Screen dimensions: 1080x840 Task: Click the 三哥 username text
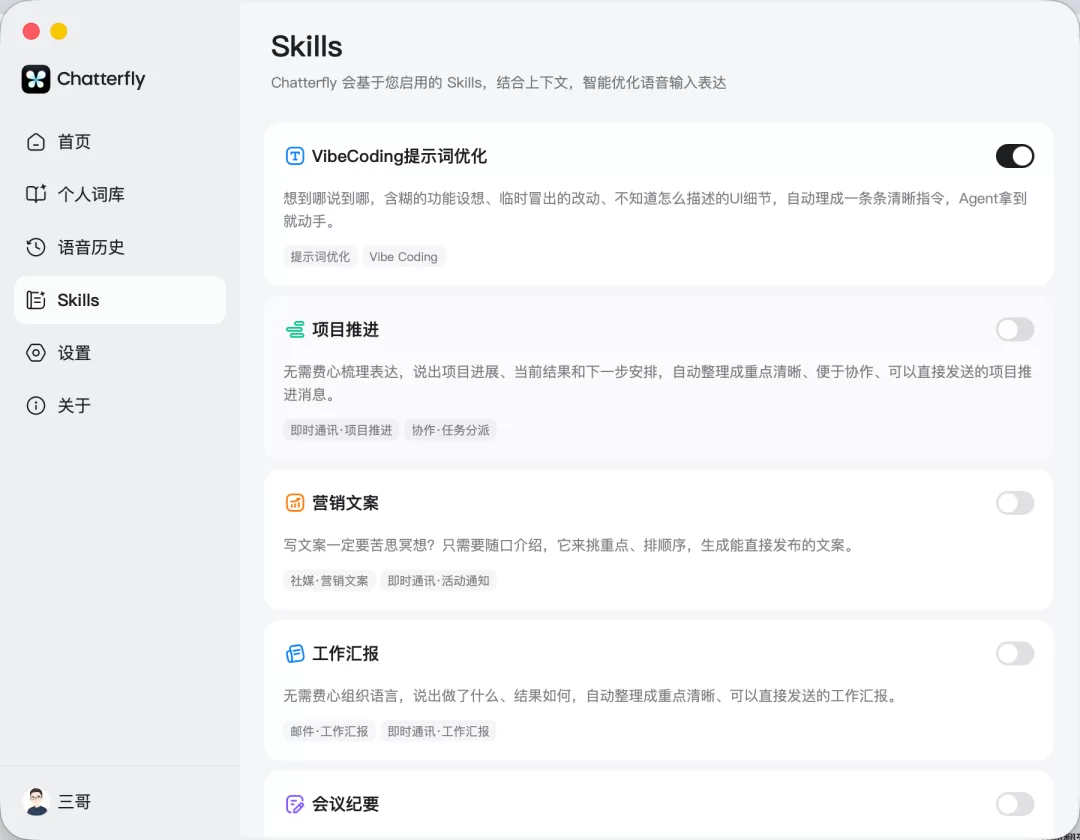(x=74, y=802)
